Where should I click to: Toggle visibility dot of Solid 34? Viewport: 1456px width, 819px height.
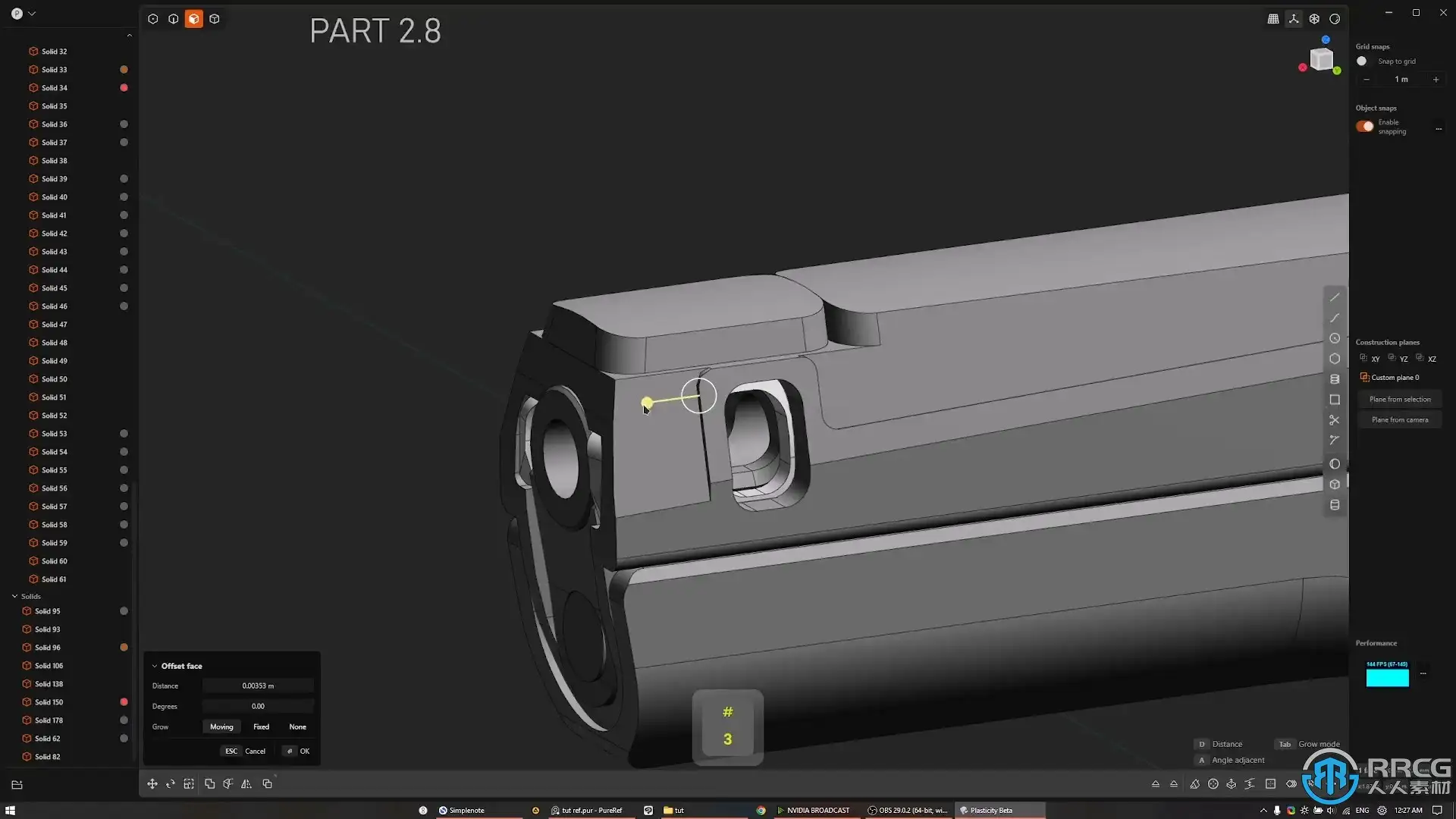point(124,88)
